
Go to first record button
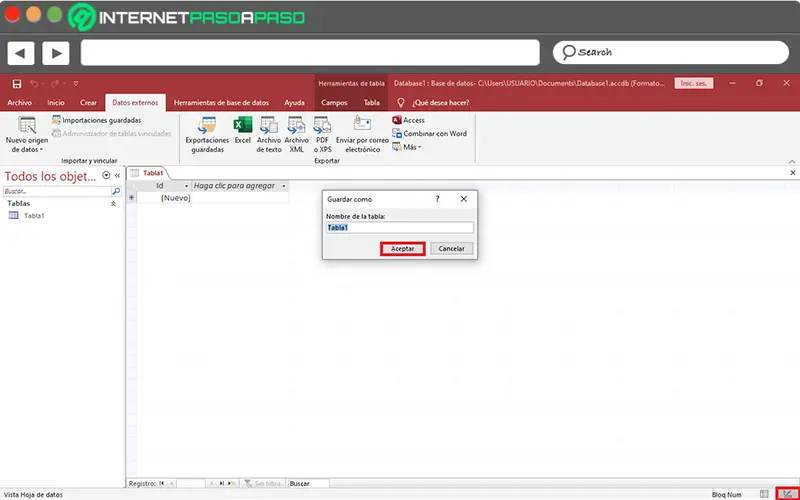coord(162,483)
